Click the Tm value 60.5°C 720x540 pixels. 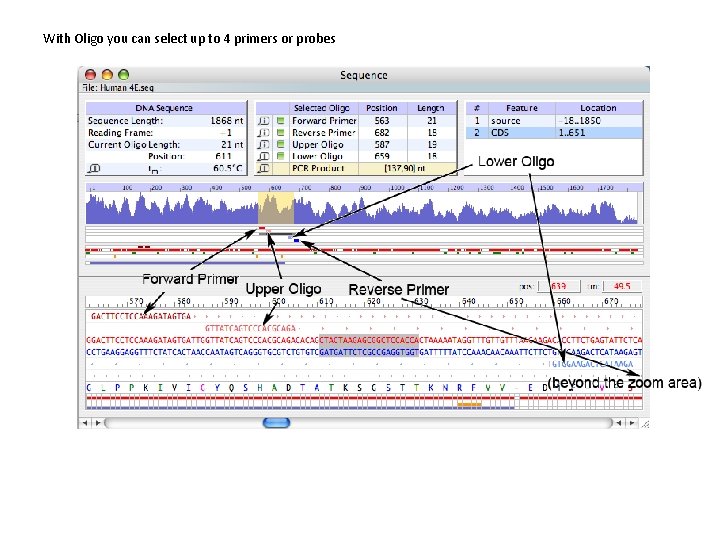228,169
